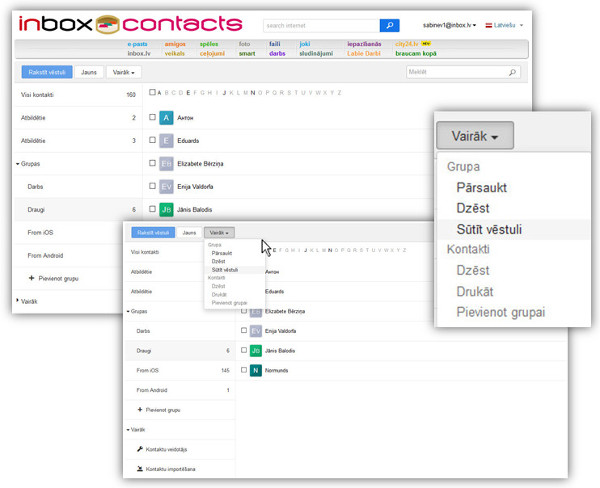Select From iOS group in front window
The width and height of the screenshot is (600, 488).
[179, 370]
